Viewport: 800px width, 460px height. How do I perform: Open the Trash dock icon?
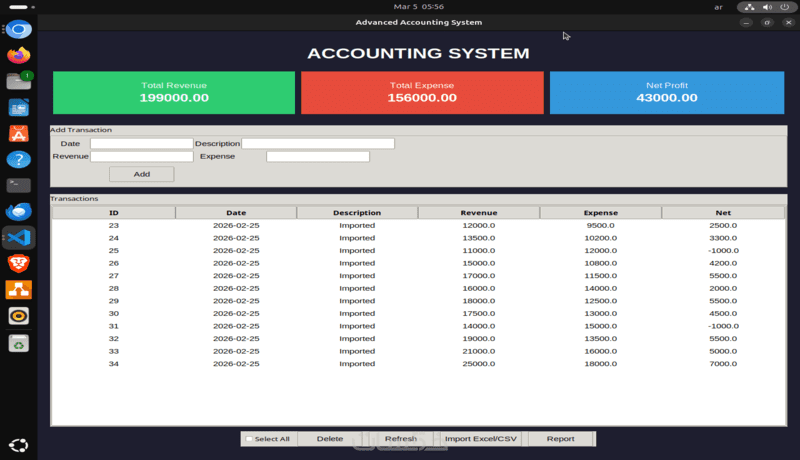tap(18, 343)
